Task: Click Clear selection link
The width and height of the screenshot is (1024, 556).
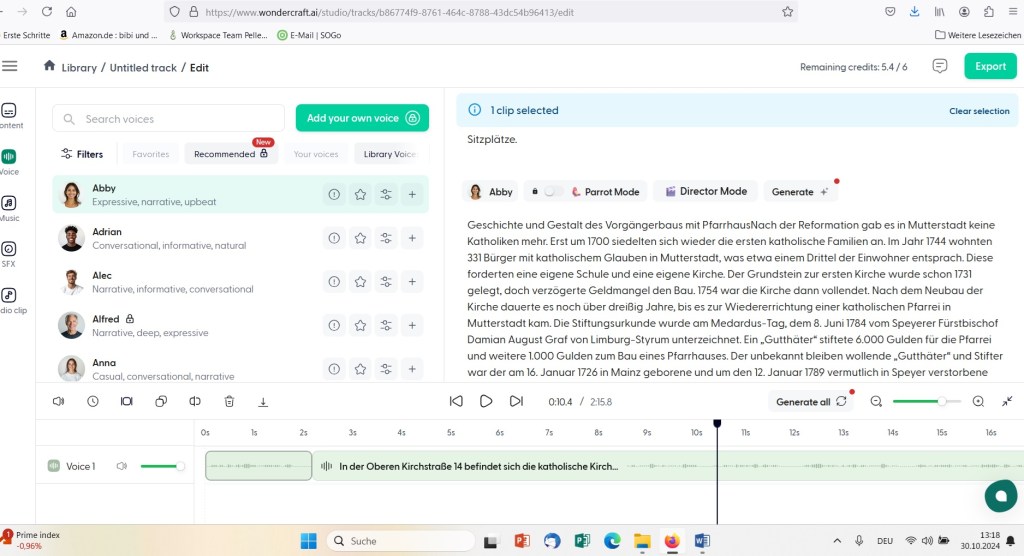Action: pos(978,111)
